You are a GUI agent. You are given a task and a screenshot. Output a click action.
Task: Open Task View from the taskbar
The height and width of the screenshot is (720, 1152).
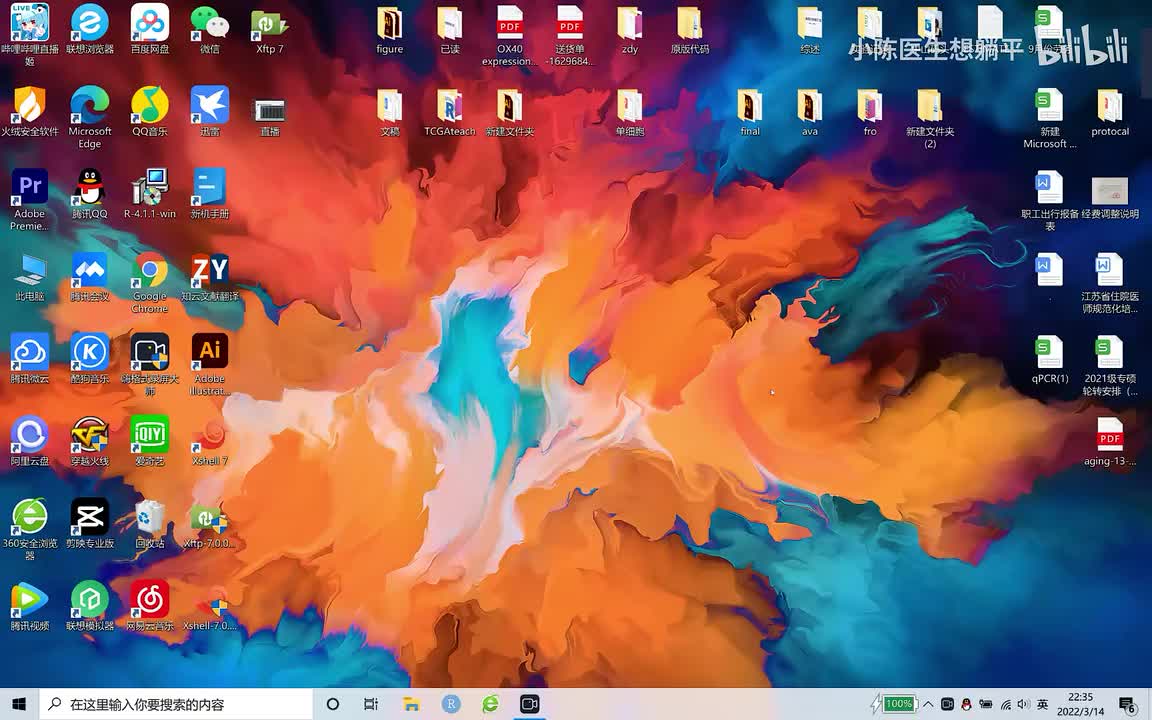pos(371,704)
